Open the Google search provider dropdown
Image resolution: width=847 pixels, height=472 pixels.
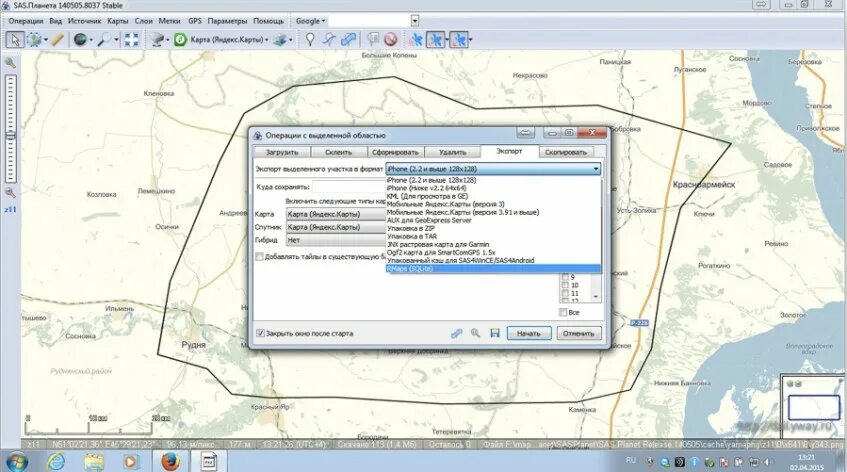[310, 21]
